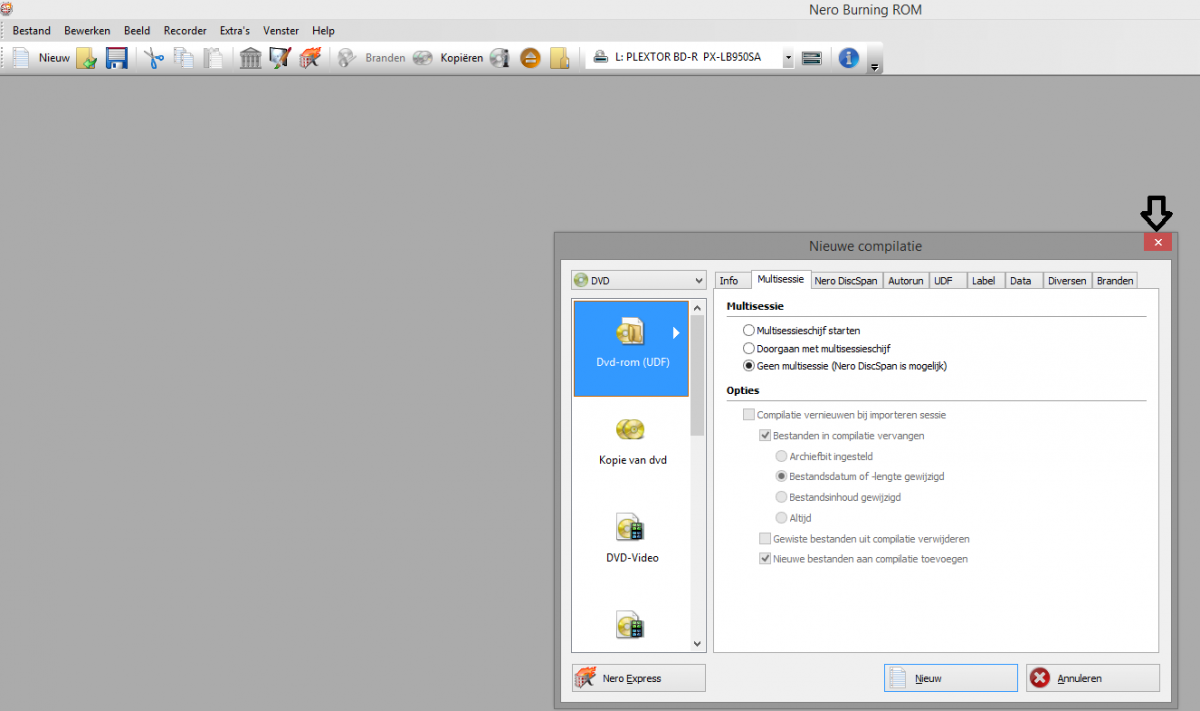Click the Nero application icon in title bar
1200x711 pixels.
[x=6, y=8]
